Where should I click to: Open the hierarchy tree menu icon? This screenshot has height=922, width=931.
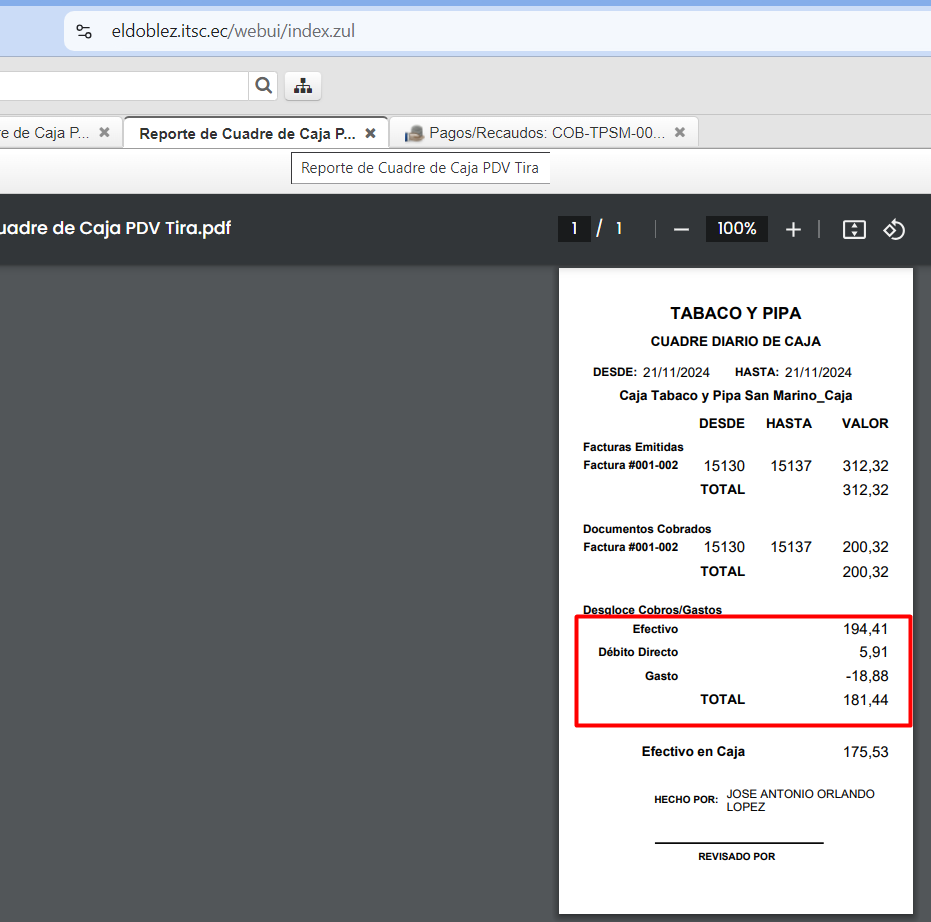tap(303, 86)
